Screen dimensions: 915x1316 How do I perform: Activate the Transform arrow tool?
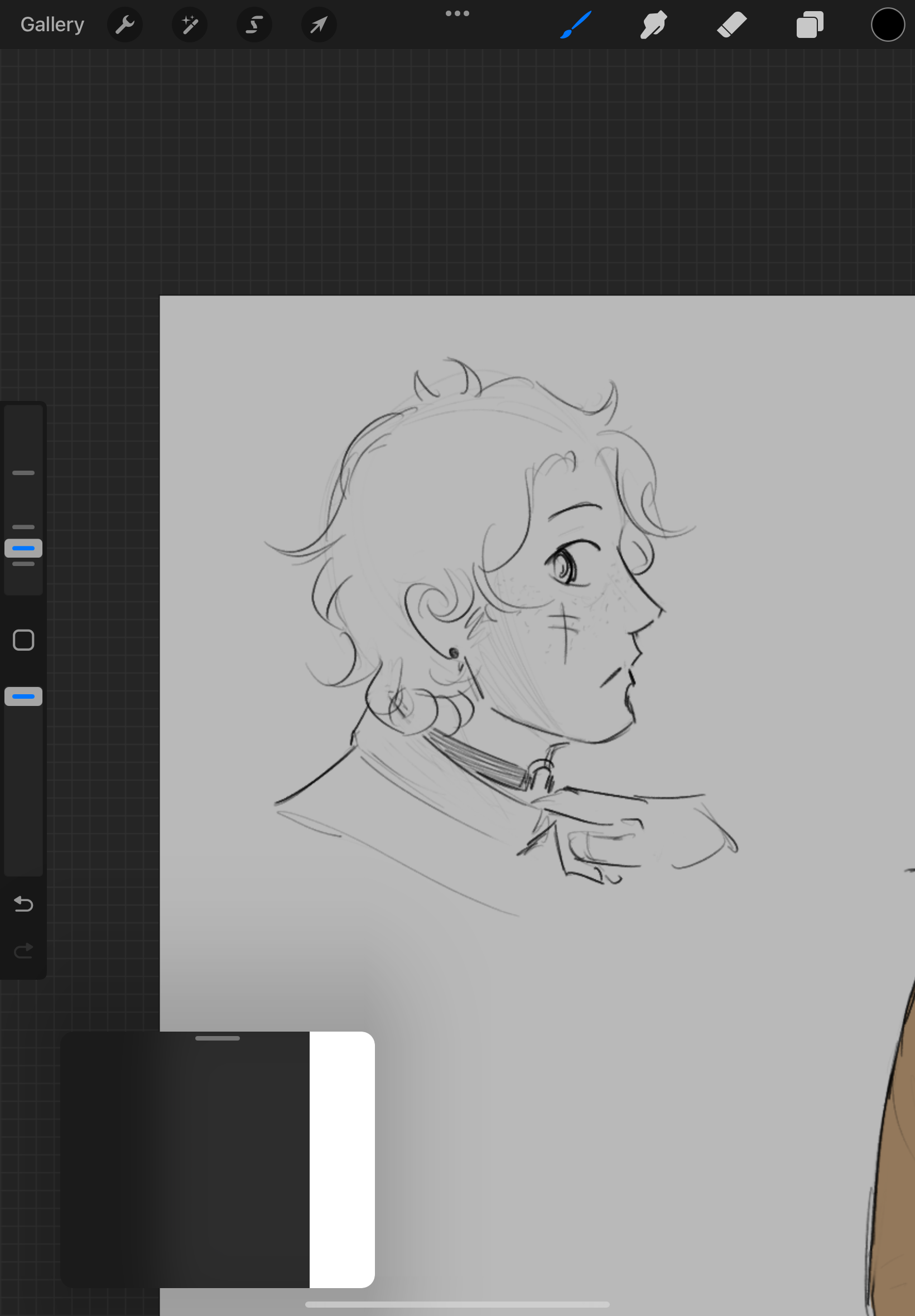click(x=319, y=25)
